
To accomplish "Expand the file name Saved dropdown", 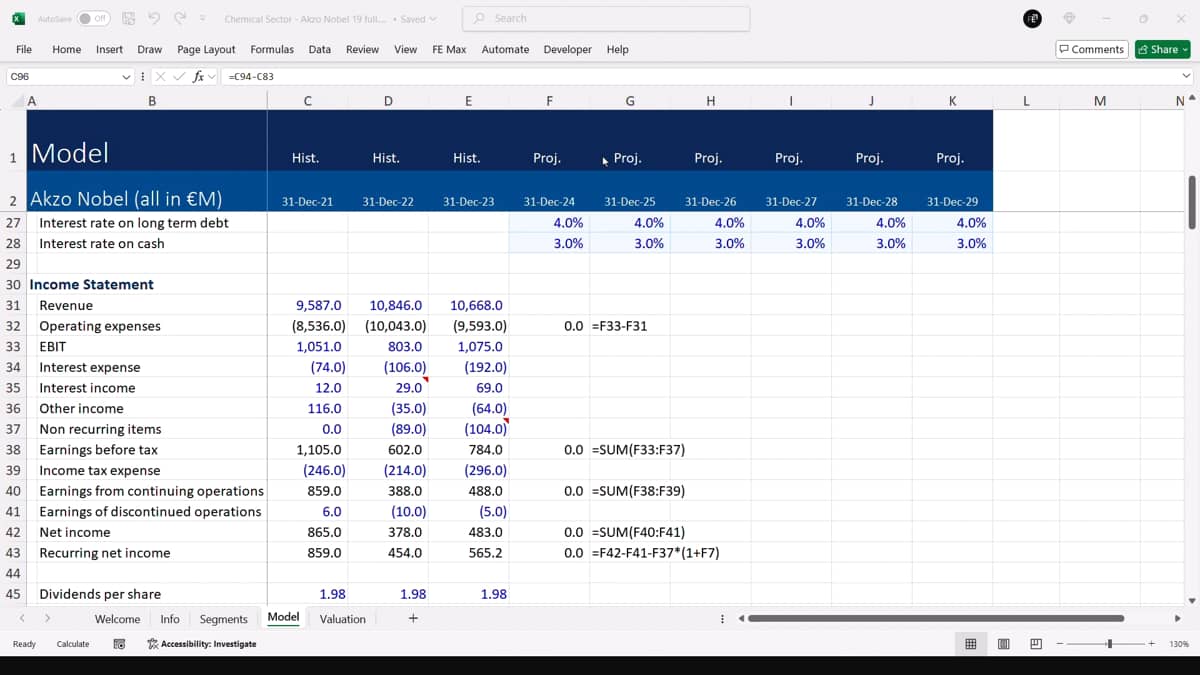I will (418, 19).
